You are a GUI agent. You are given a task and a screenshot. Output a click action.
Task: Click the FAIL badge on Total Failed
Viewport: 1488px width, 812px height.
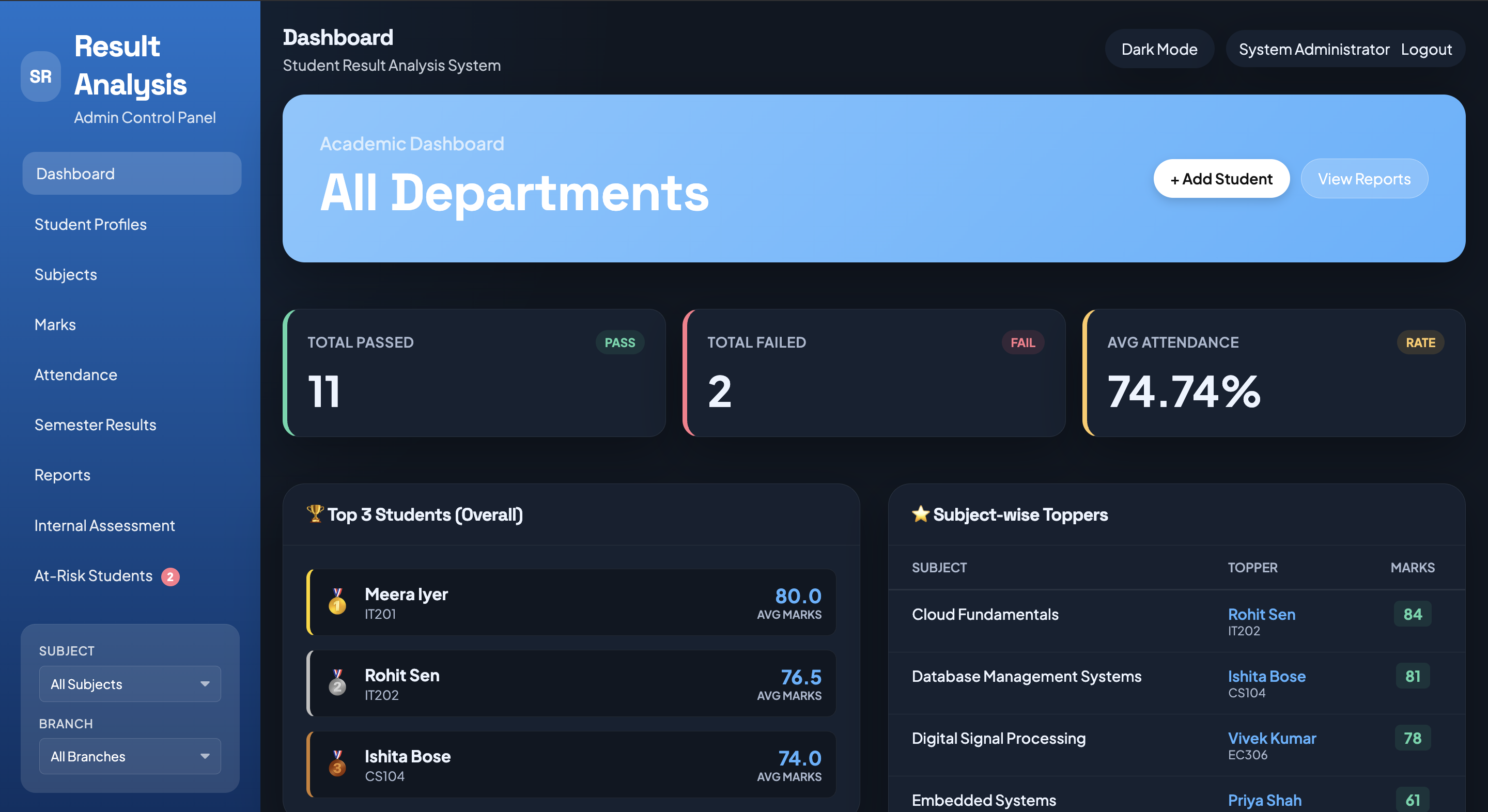click(x=1022, y=342)
